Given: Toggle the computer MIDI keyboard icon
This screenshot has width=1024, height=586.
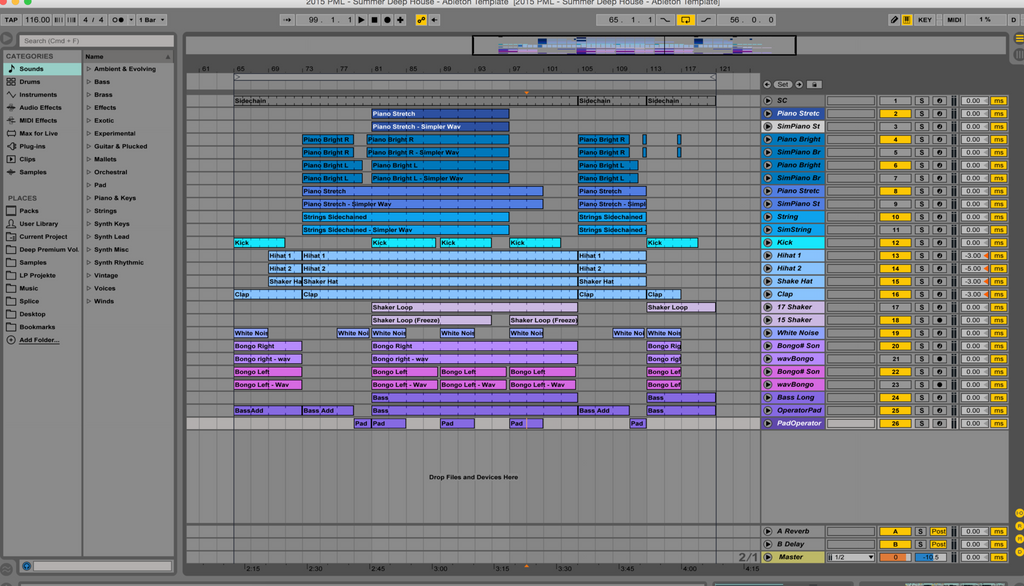Looking at the screenshot, I should [907, 20].
